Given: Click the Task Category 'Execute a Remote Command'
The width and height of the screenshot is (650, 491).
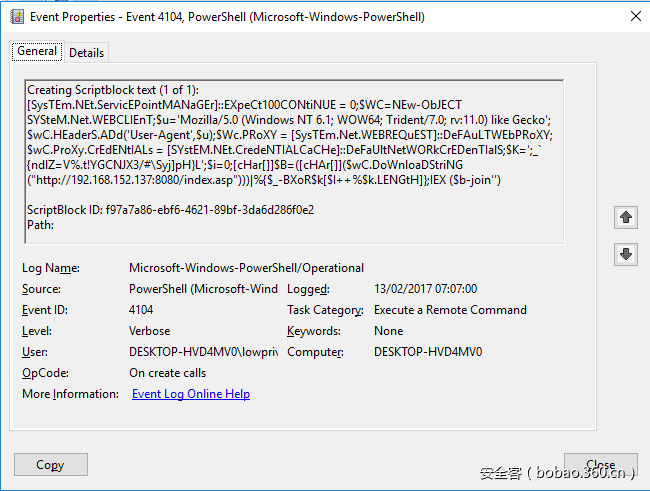Looking at the screenshot, I should point(450,310).
